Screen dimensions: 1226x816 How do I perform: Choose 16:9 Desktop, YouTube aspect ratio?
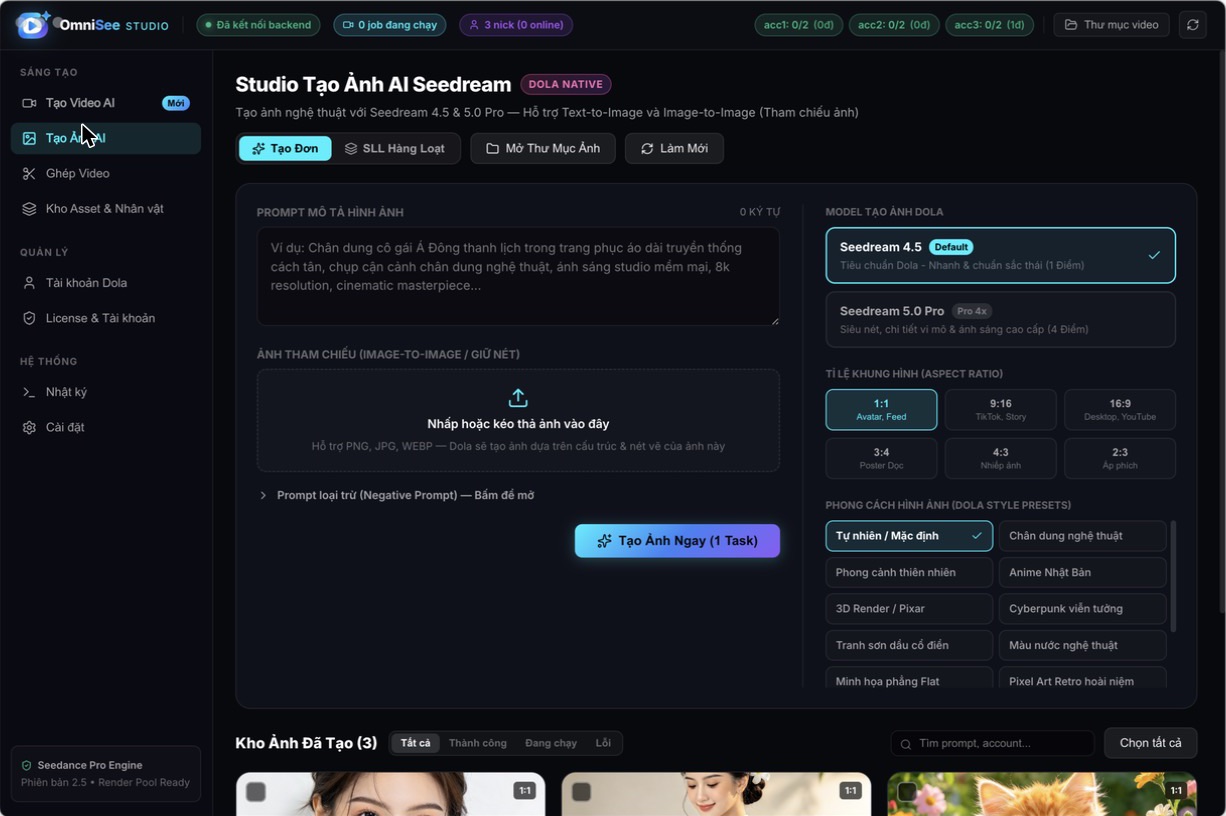pyautogui.click(x=1120, y=409)
